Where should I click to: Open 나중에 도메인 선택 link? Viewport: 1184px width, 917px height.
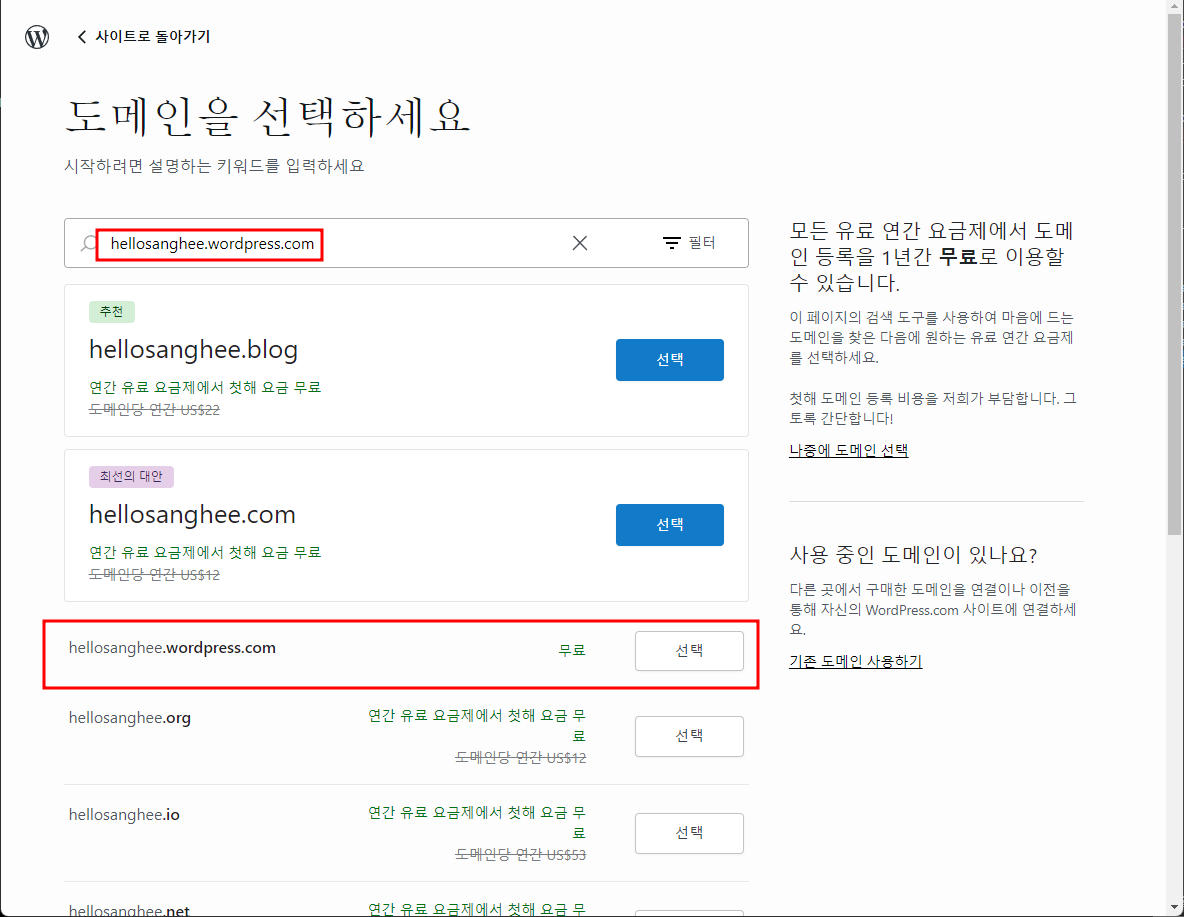[849, 450]
